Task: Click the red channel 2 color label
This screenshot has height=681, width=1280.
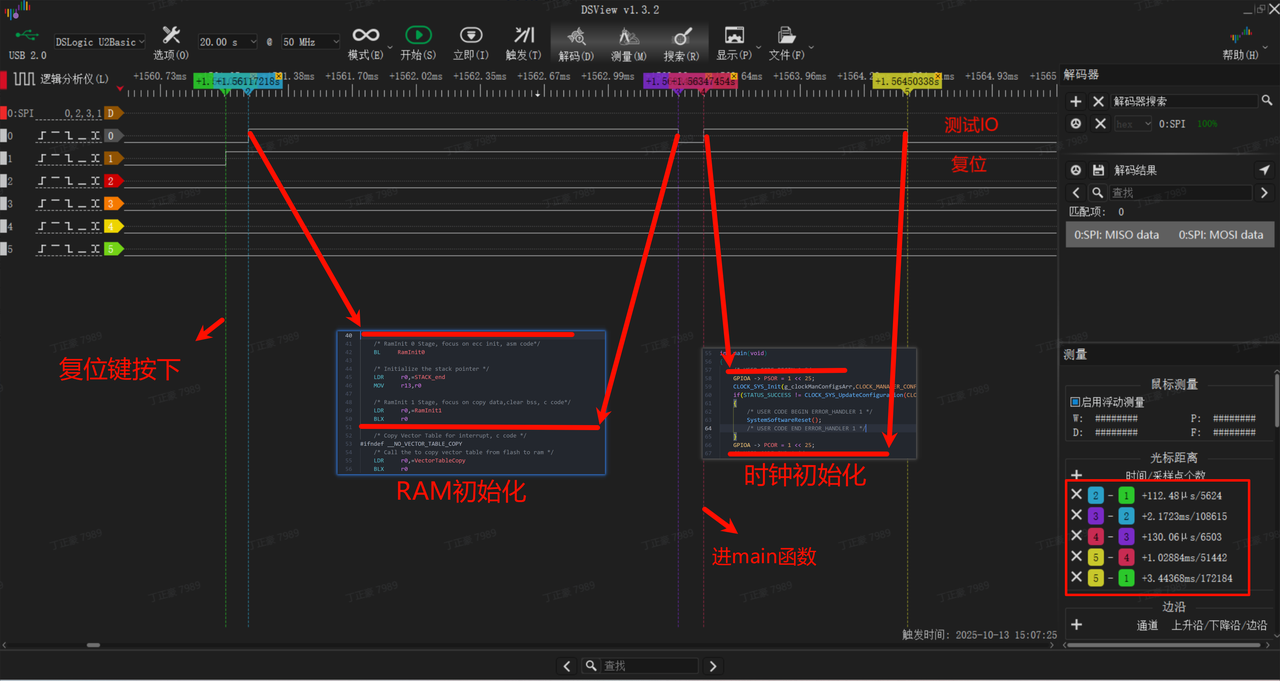Action: point(113,181)
